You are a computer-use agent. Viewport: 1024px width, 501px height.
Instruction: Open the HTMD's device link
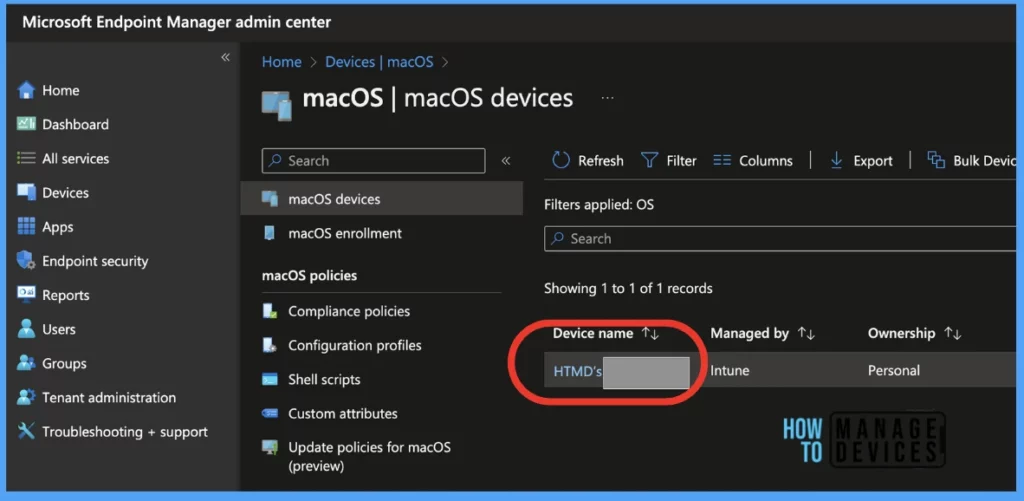pos(577,371)
